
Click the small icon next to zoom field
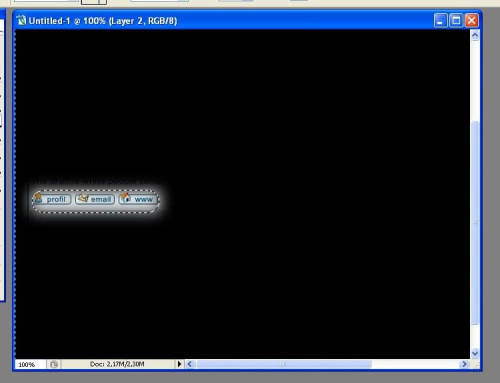[x=54, y=364]
